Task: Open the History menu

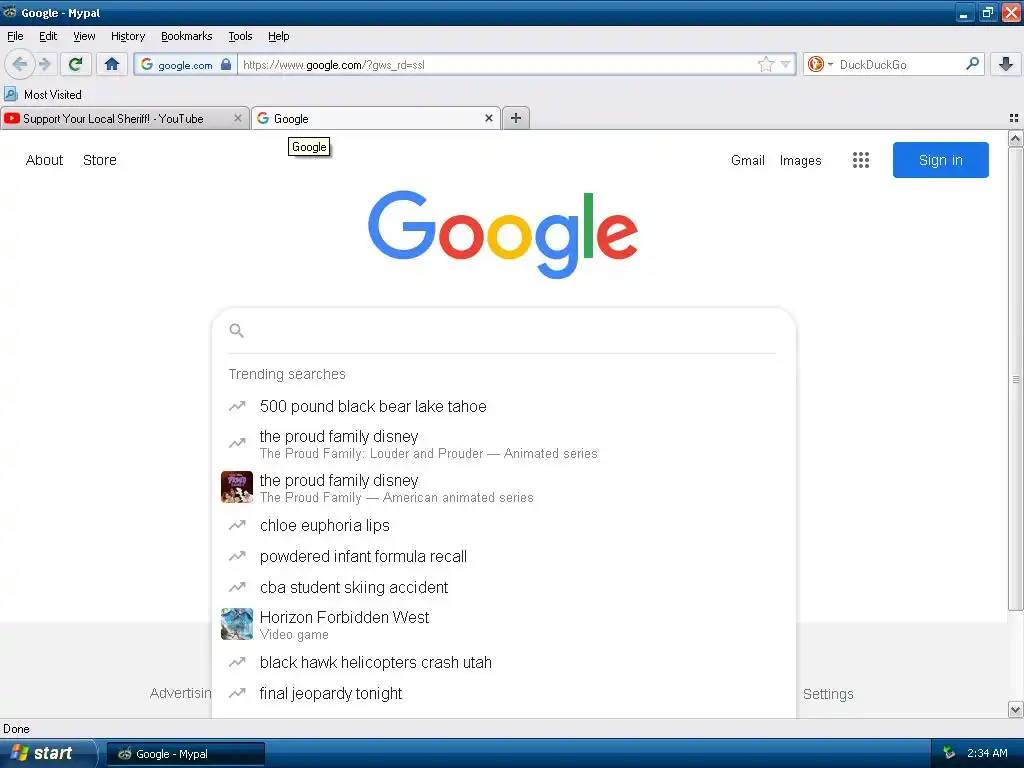Action: pos(128,36)
